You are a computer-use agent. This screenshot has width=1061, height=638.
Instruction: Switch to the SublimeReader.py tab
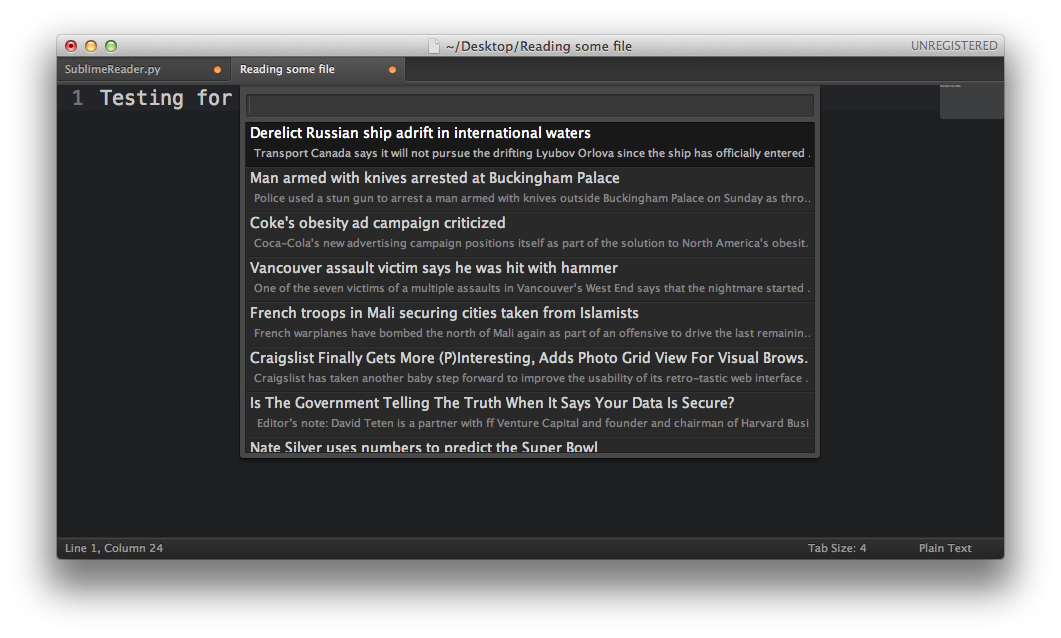[143, 69]
